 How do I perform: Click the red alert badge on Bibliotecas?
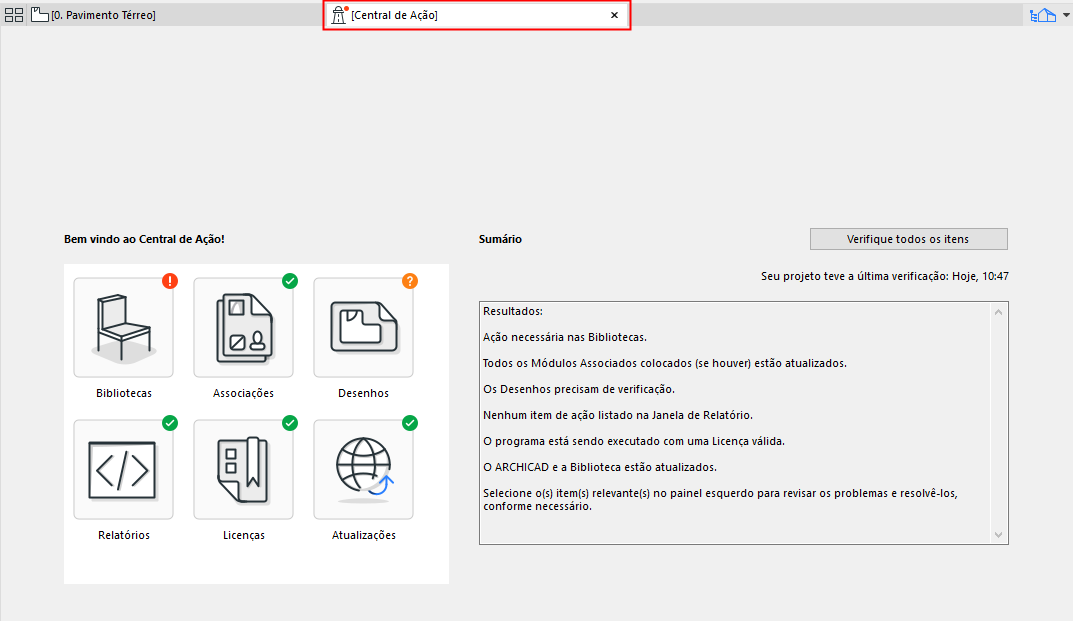point(170,281)
